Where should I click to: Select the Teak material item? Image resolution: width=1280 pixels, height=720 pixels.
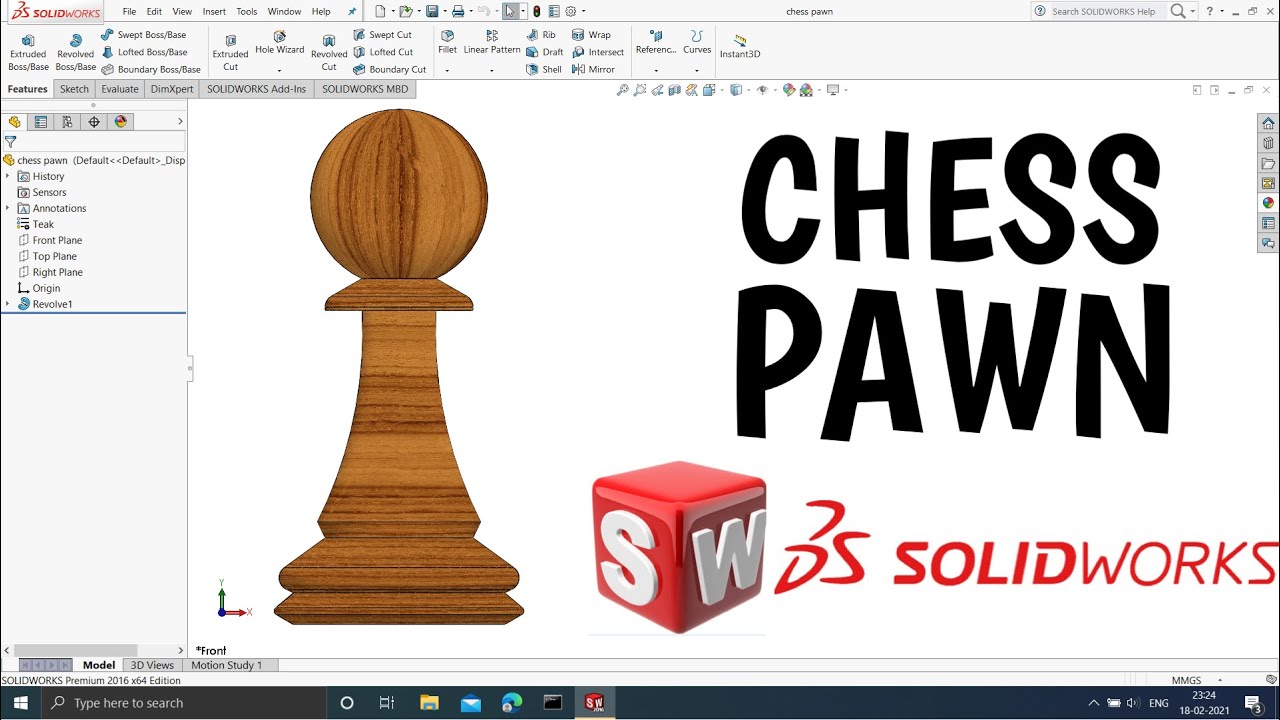click(43, 224)
